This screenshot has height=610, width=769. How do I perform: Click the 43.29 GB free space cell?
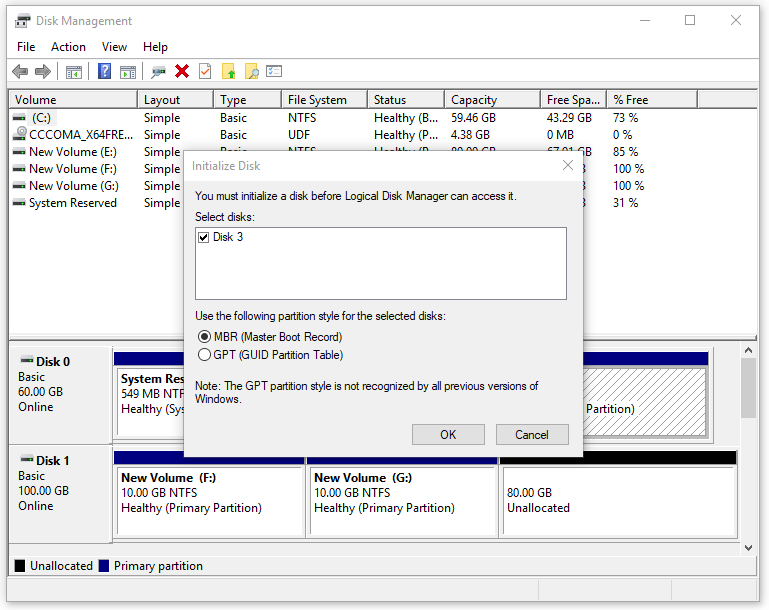point(569,118)
